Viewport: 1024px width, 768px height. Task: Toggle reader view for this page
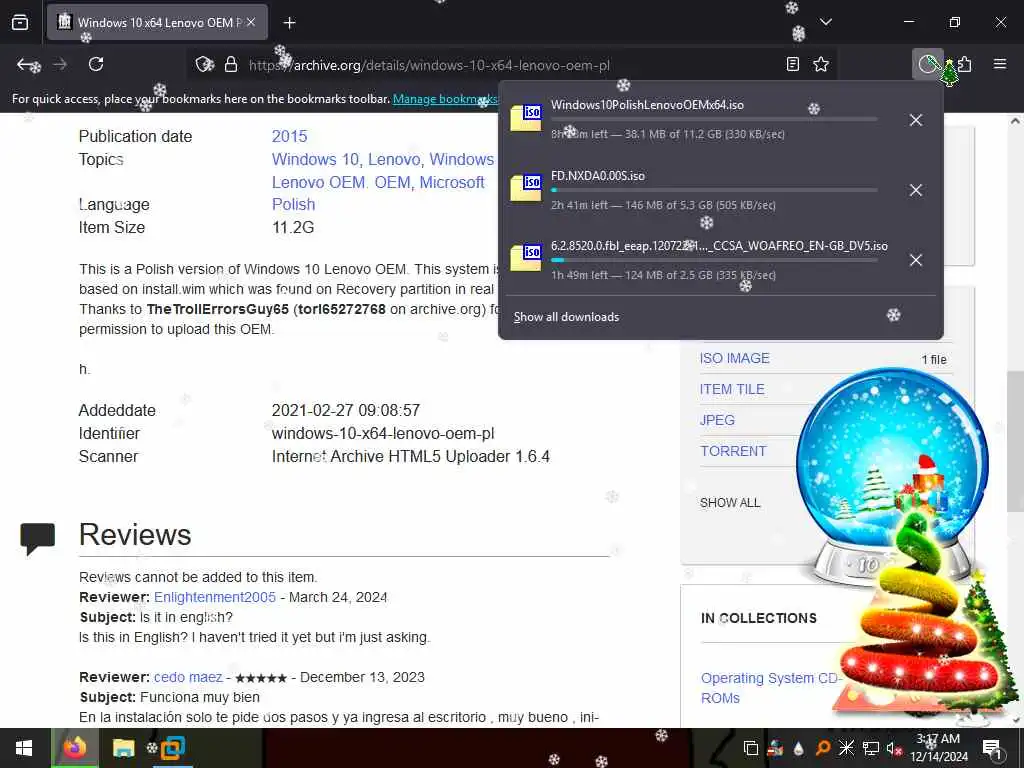point(793,64)
